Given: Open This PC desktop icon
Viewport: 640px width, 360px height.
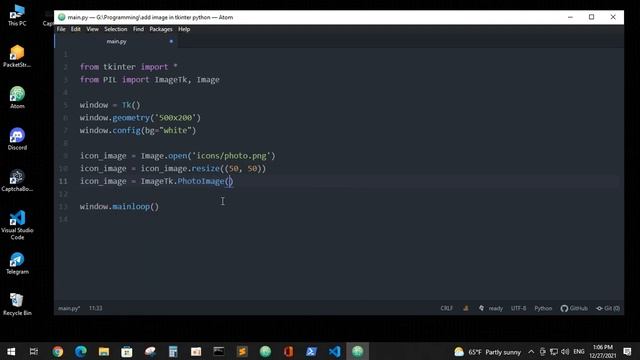Looking at the screenshot, I should pos(17,16).
